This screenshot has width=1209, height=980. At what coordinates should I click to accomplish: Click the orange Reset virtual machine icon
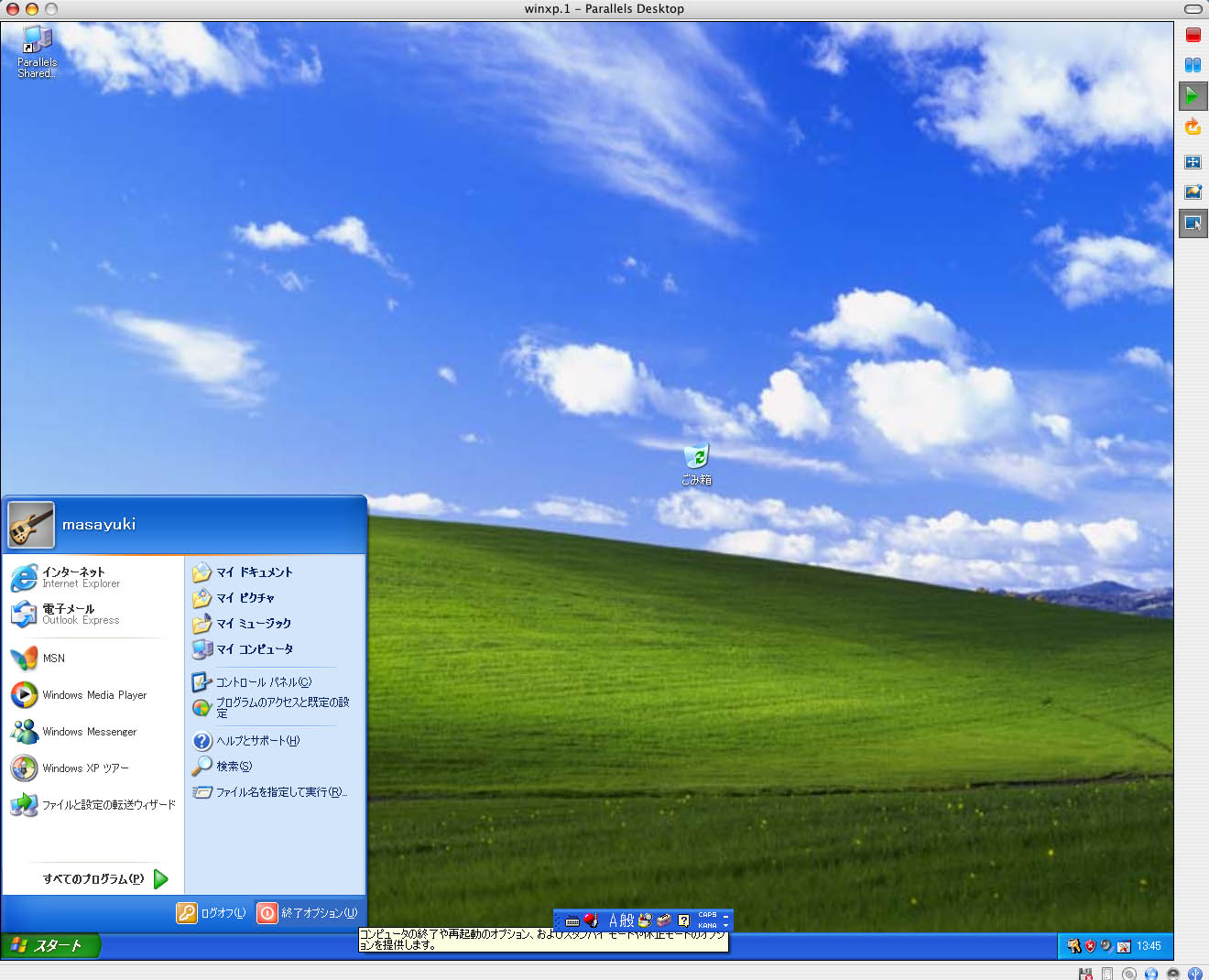(1193, 126)
